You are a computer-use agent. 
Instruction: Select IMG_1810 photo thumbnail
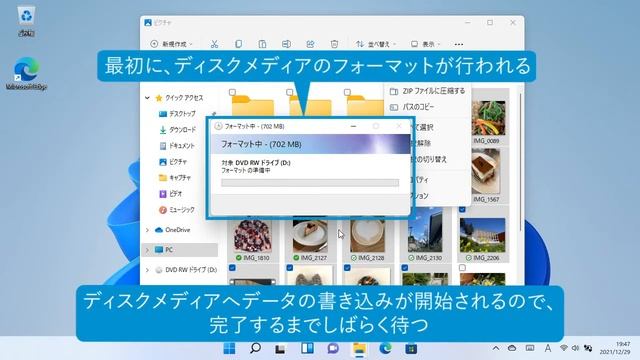(x=253, y=236)
